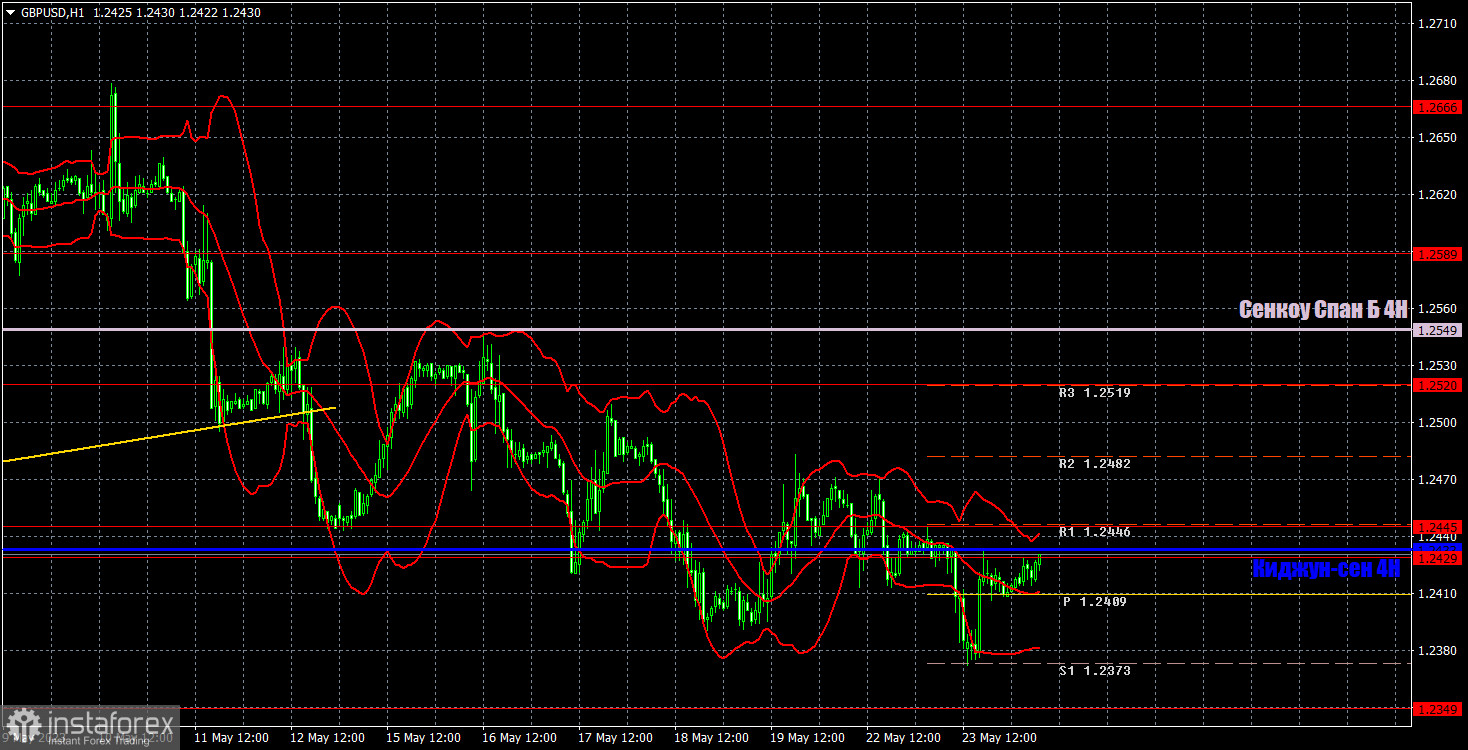Viewport: 1468px width, 750px height.
Task: Select the 'Киджун-сен 4H' label
Action: click(x=1326, y=569)
